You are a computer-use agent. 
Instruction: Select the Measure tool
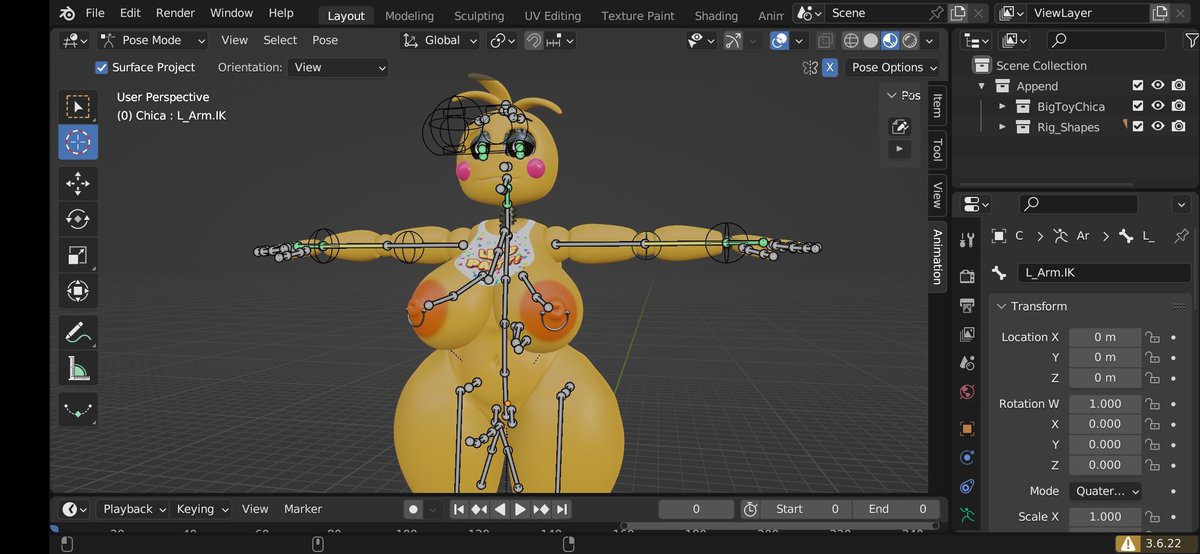point(78,369)
